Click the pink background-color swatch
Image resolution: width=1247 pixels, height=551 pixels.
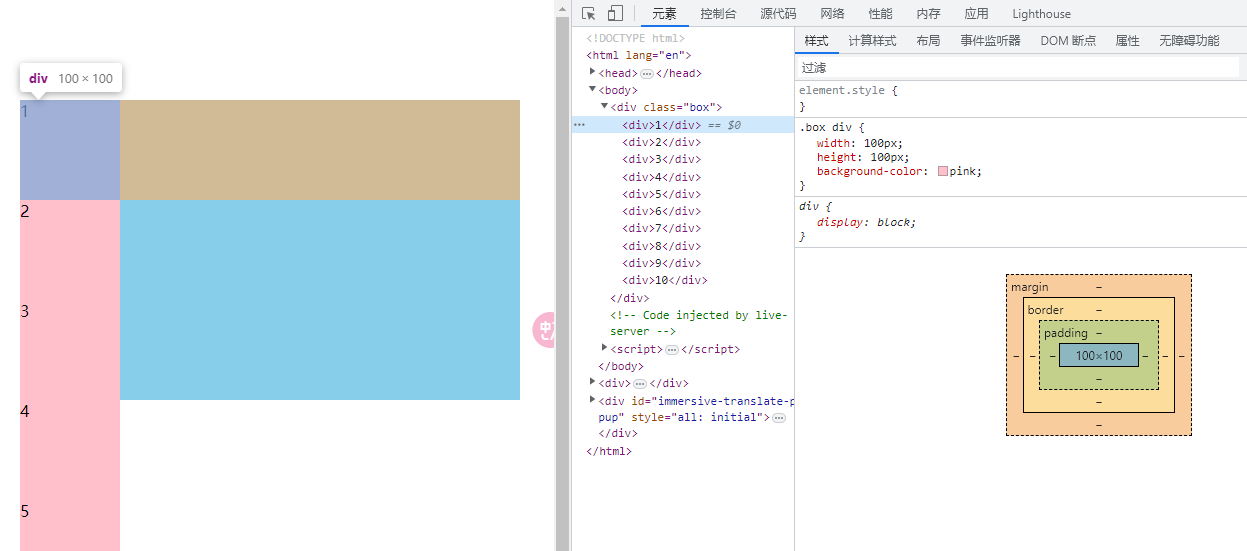943,171
